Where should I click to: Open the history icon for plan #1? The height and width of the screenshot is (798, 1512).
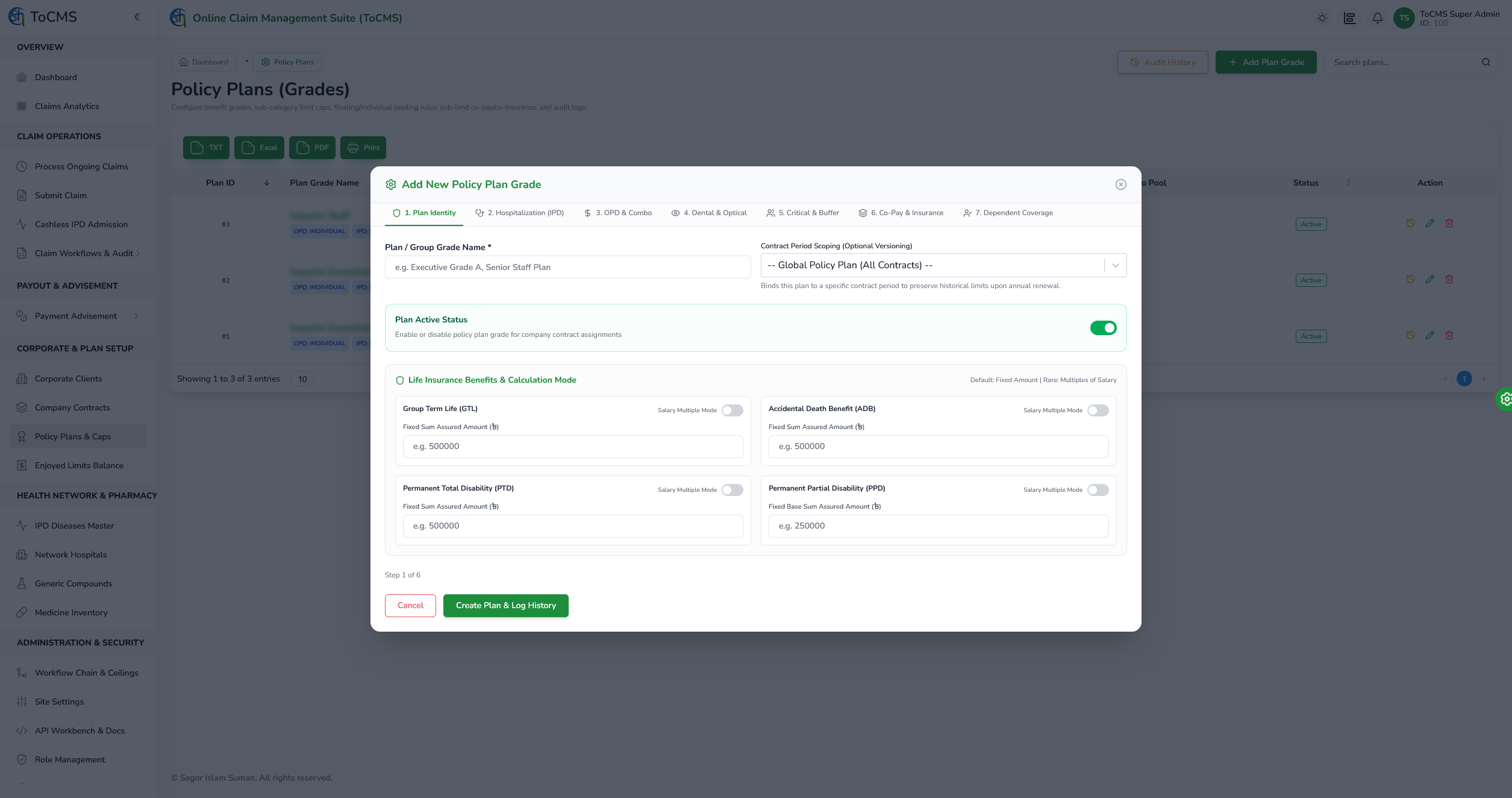pyautogui.click(x=1411, y=336)
